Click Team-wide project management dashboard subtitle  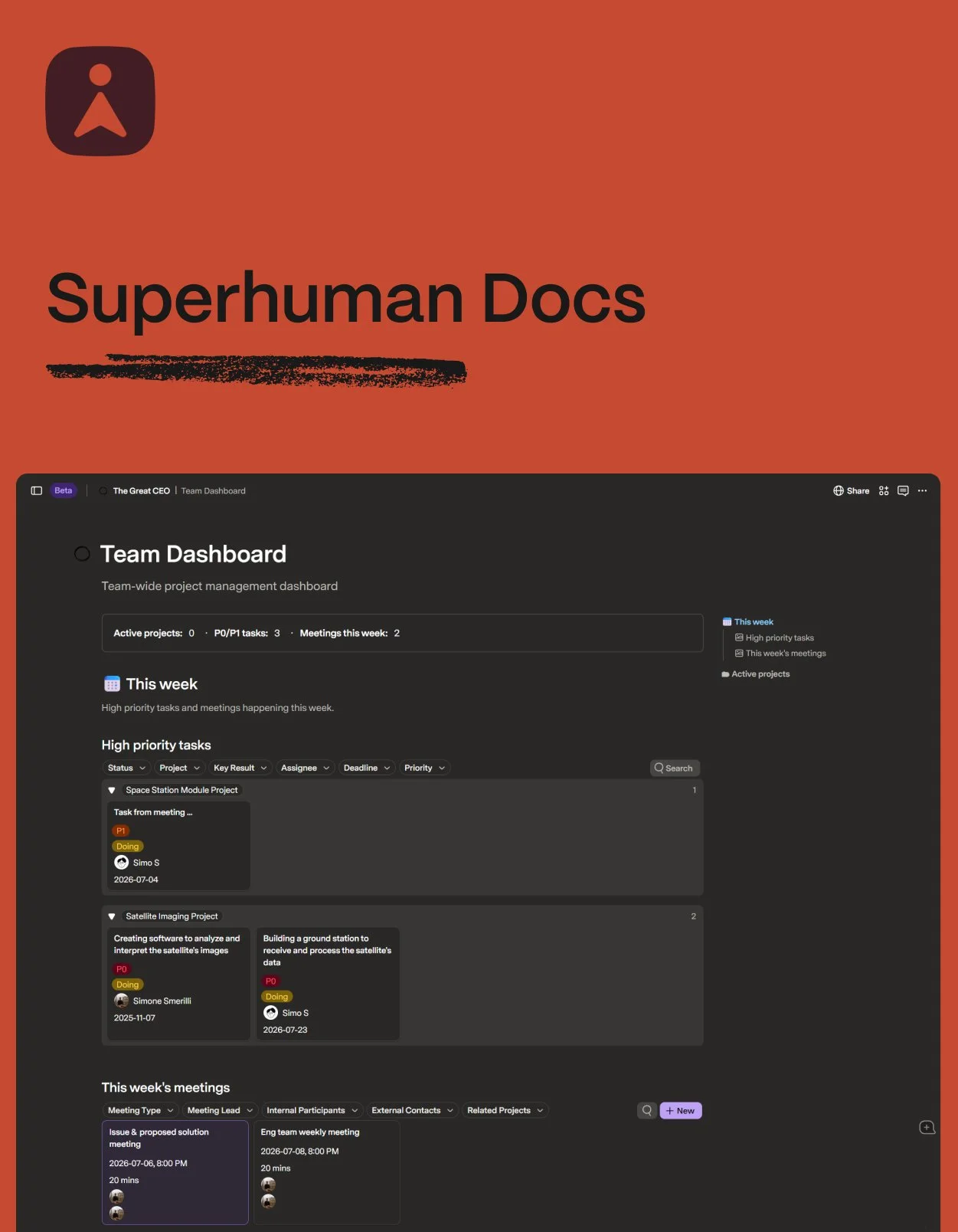[220, 586]
